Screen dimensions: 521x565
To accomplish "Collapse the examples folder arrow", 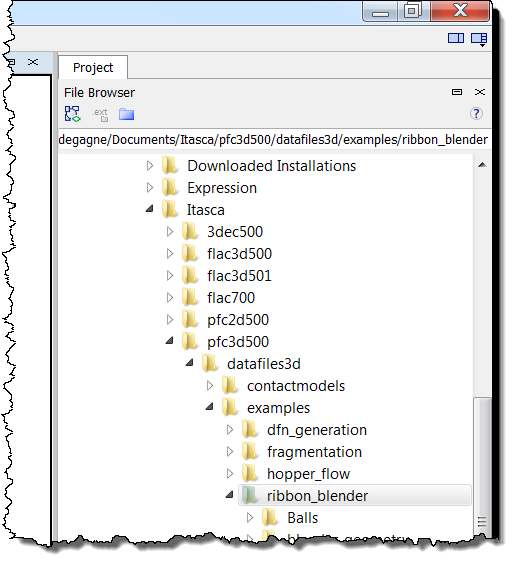I will 209,407.
